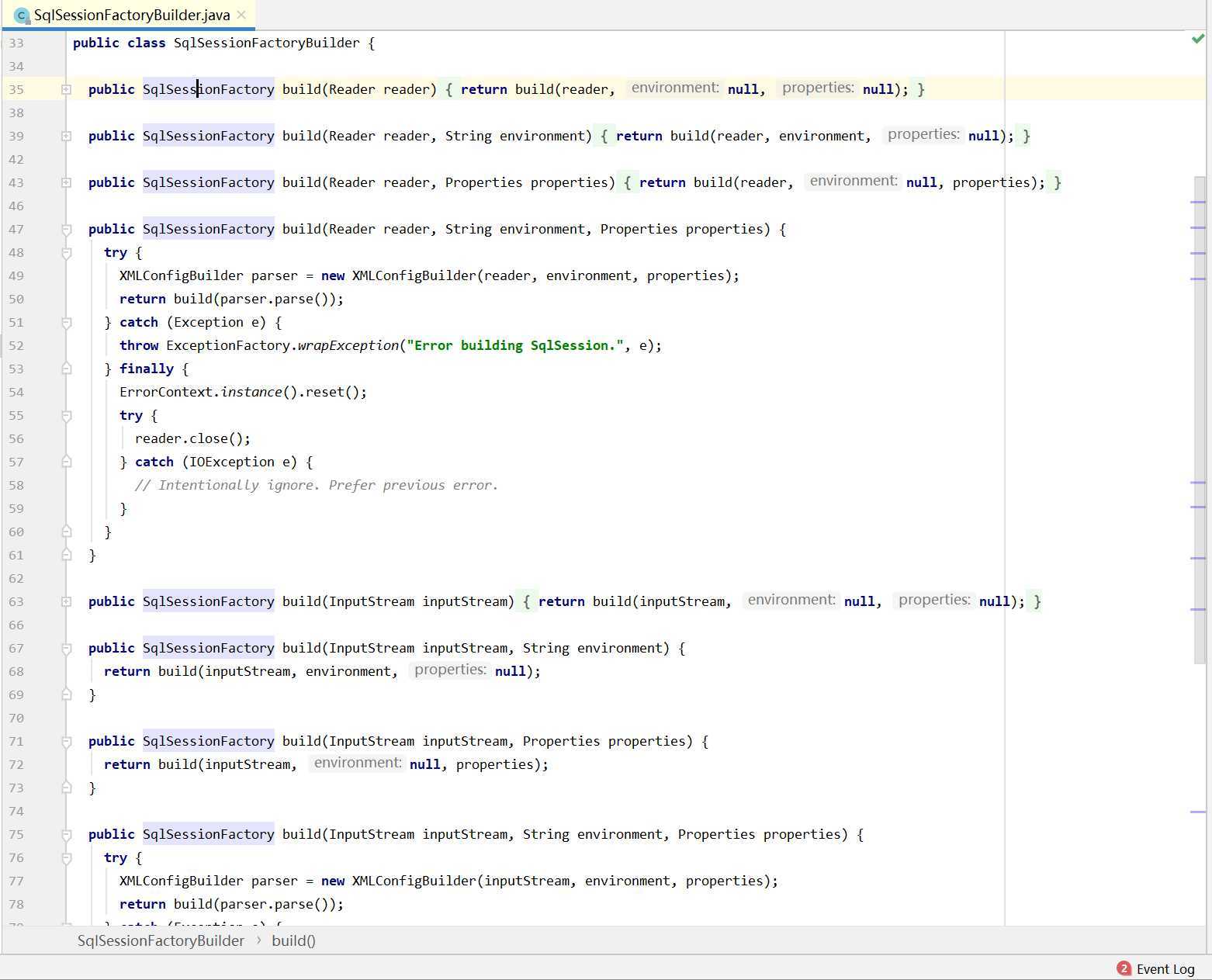Click SqlSessionFactoryBuilder in the breadcrumb
The height and width of the screenshot is (980, 1212).
(161, 940)
